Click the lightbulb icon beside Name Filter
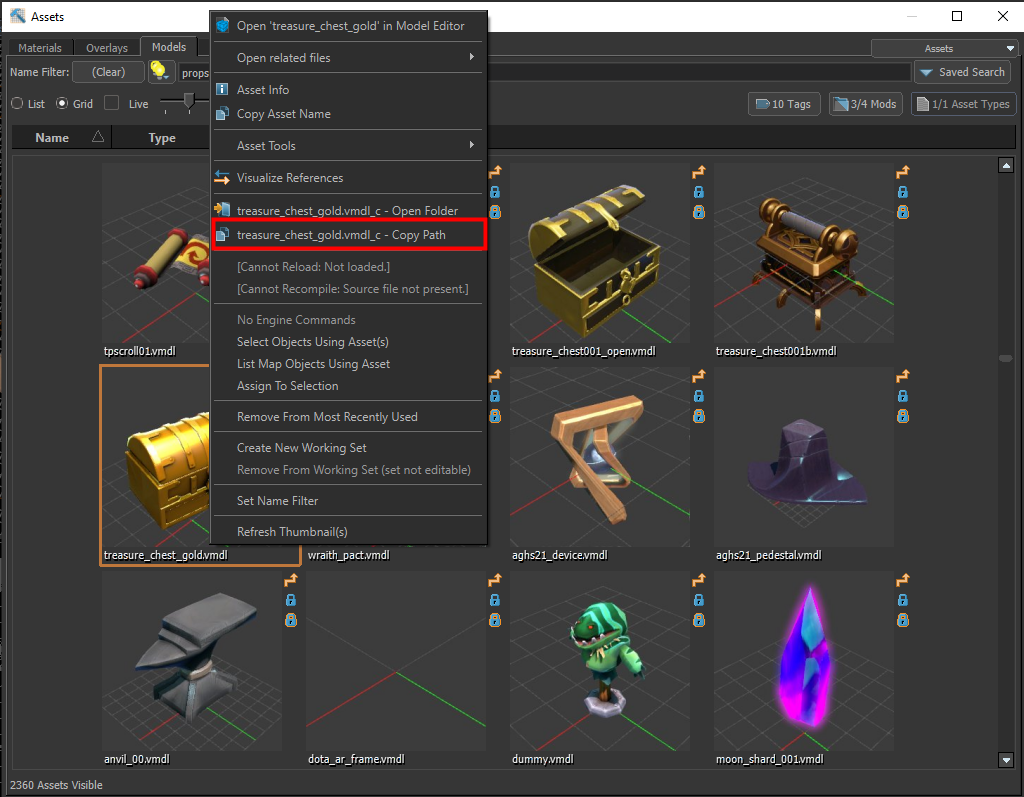 coord(159,71)
